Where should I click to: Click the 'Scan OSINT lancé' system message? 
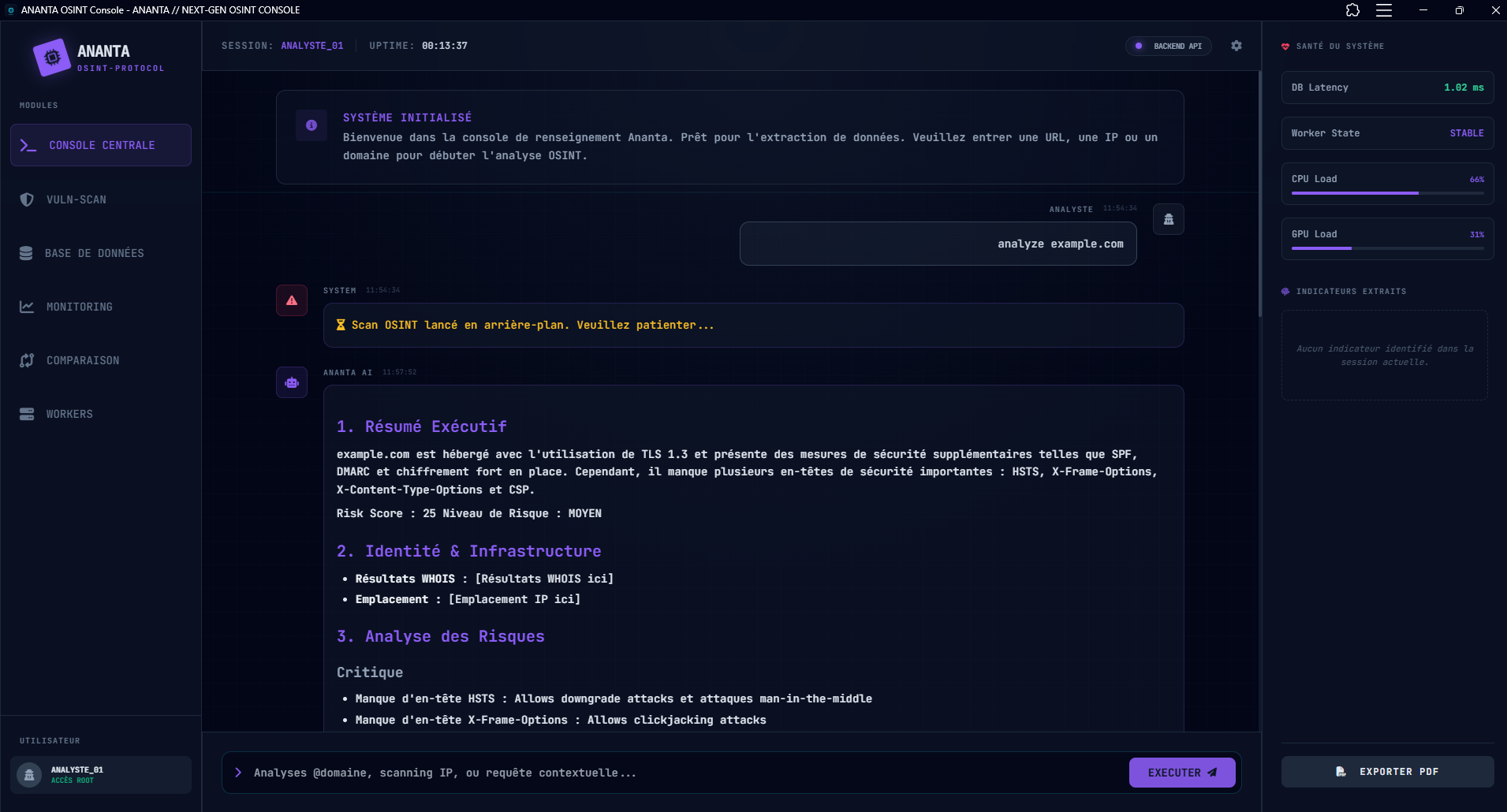pos(753,325)
